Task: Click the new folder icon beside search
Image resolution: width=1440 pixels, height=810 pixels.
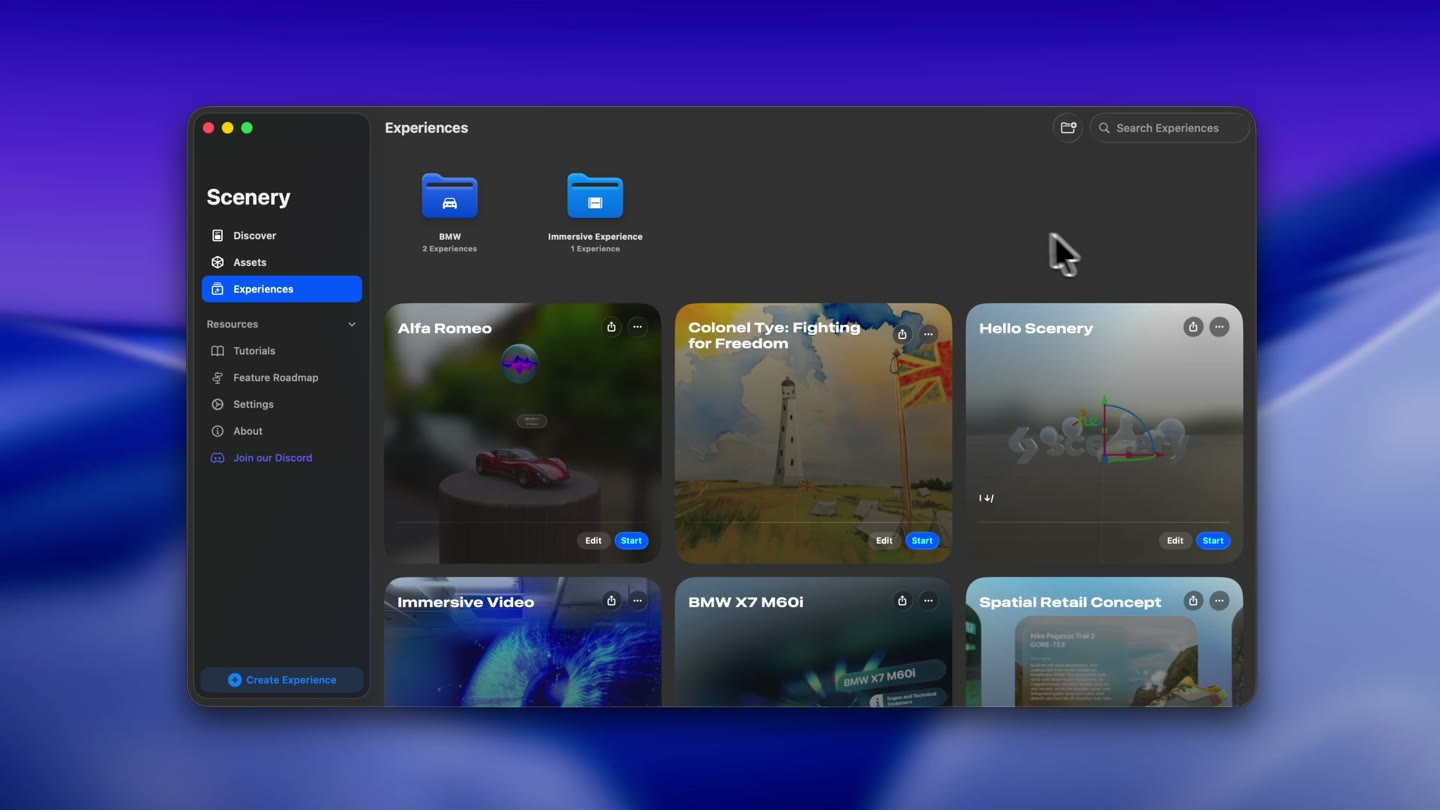Action: point(1068,128)
